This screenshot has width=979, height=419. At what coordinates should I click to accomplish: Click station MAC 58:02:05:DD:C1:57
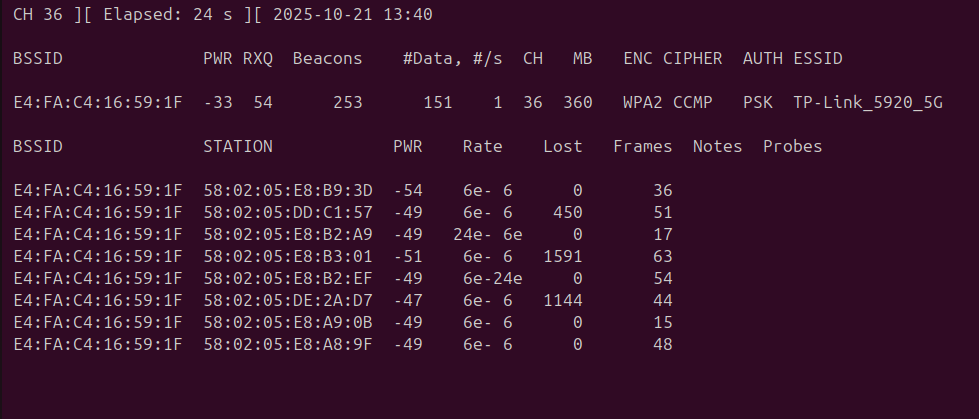point(288,212)
